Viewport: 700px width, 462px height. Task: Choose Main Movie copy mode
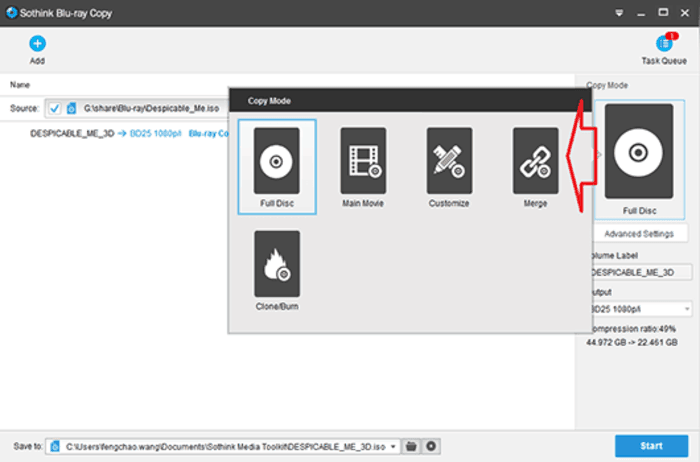tap(363, 167)
